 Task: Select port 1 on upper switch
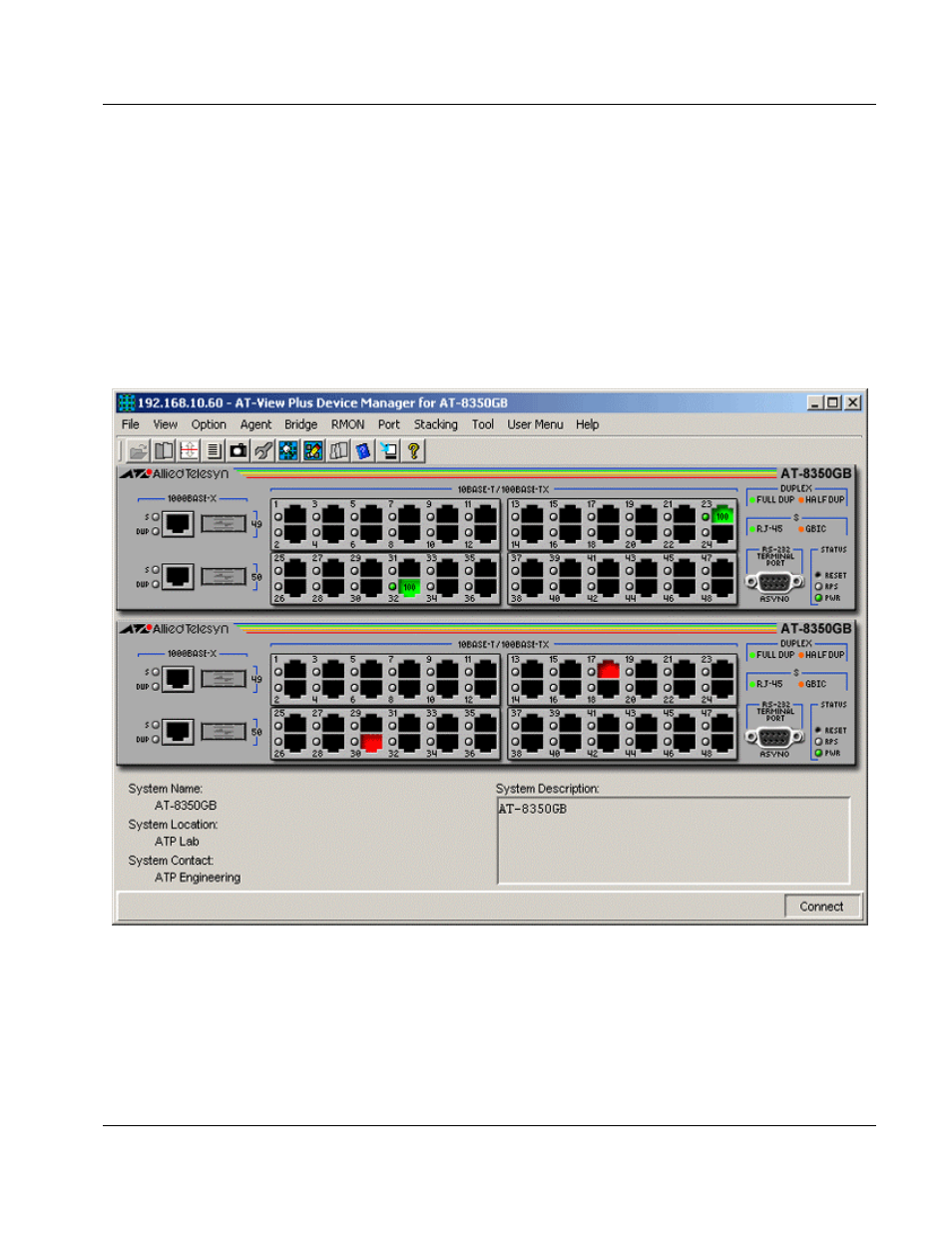[x=294, y=516]
